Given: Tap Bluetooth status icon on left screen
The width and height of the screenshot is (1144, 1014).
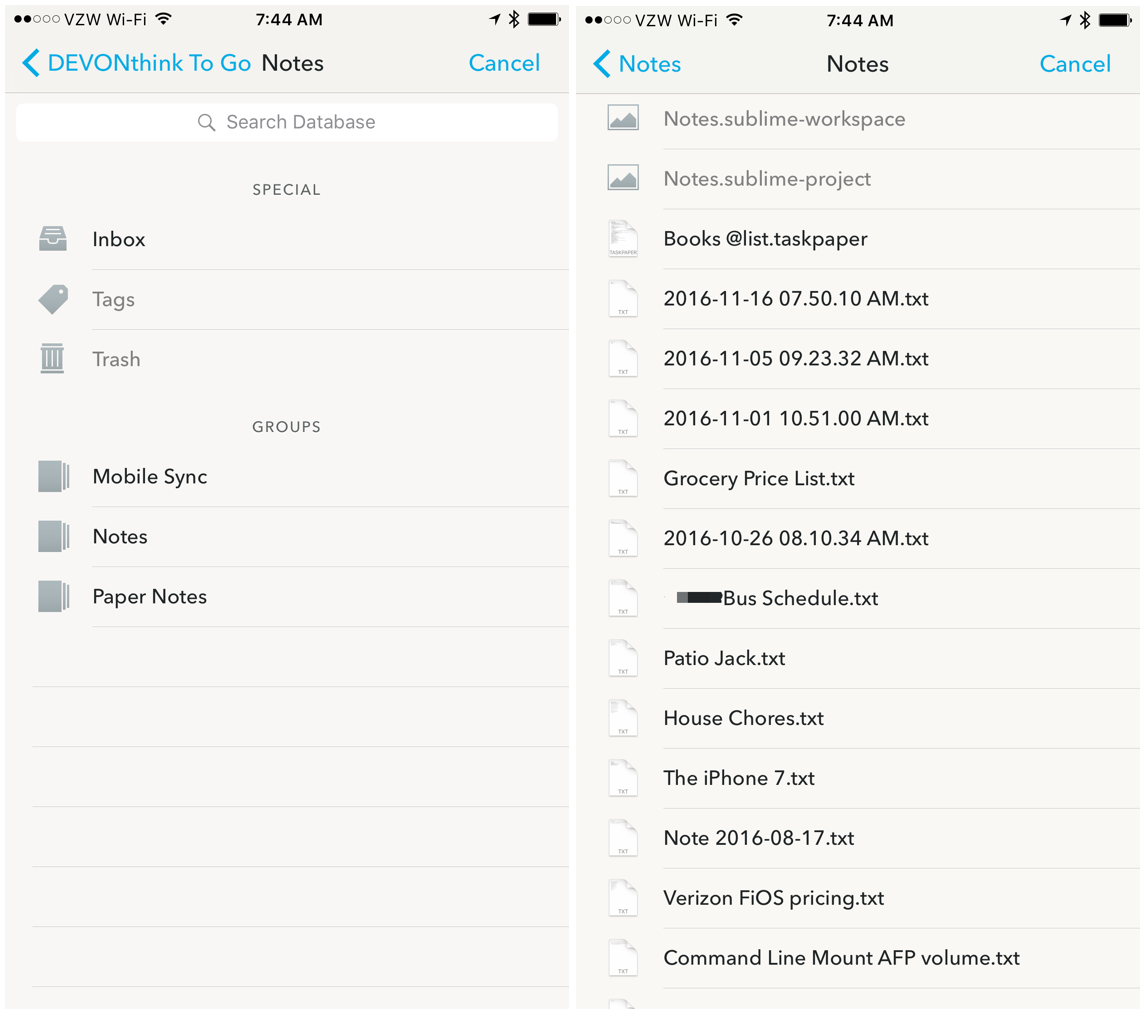Looking at the screenshot, I should (x=514, y=20).
